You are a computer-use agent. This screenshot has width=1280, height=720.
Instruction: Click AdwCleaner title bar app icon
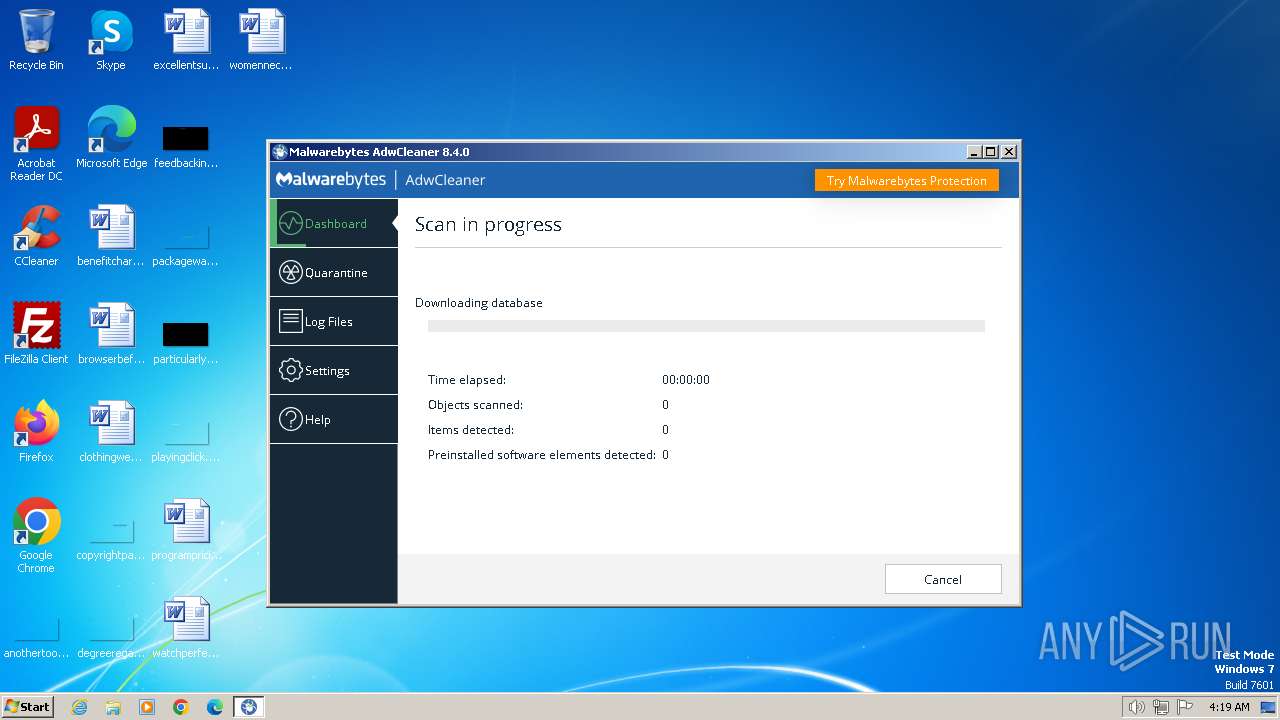click(x=279, y=152)
